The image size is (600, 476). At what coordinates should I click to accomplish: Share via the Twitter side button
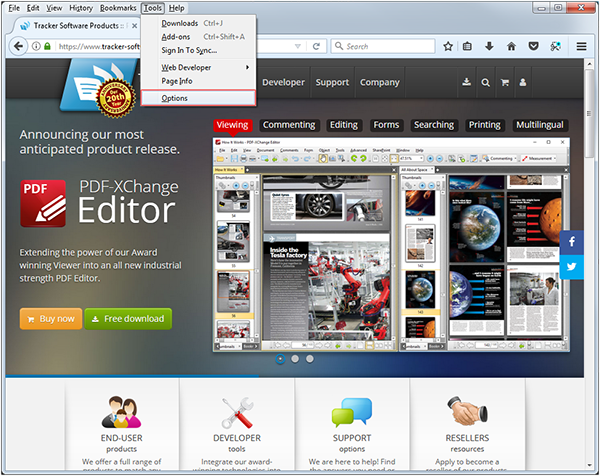point(571,267)
